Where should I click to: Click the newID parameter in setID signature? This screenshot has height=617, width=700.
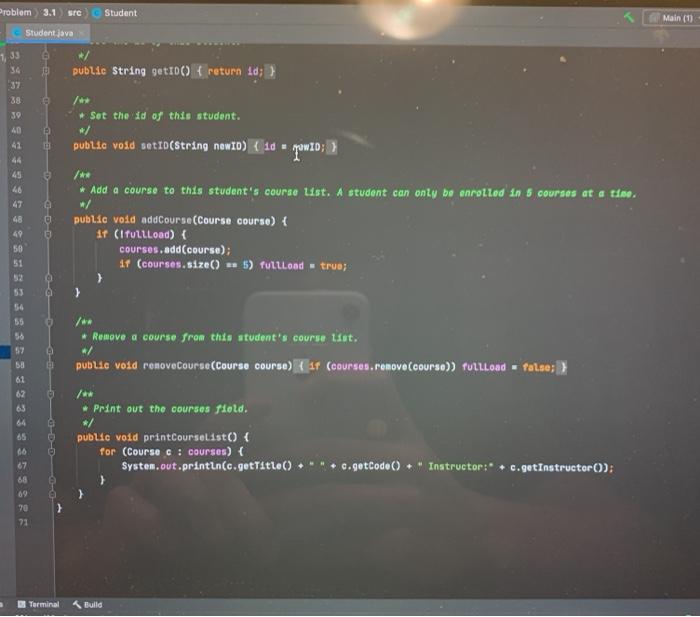coord(229,146)
